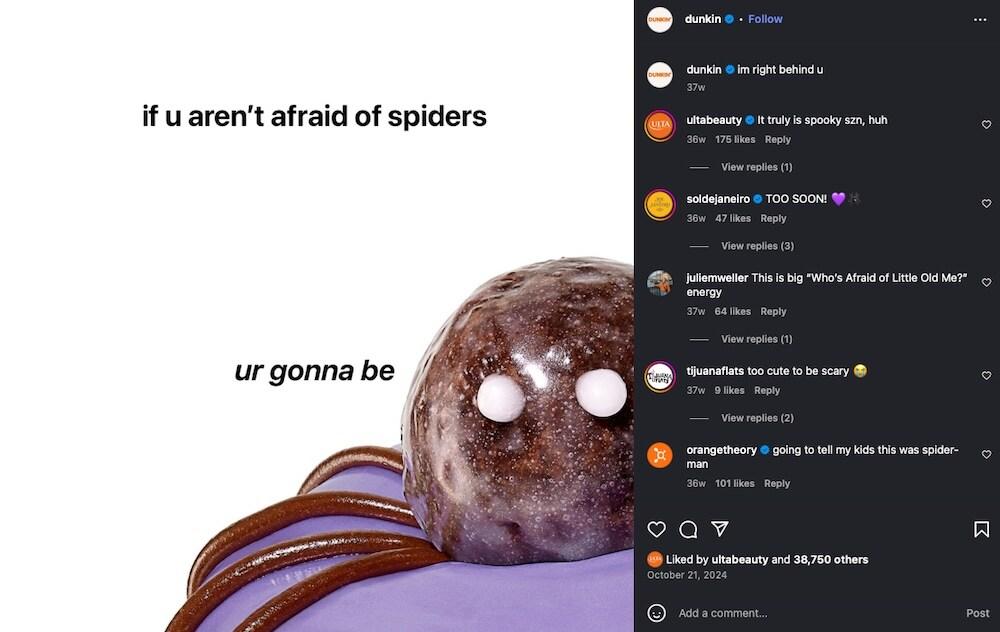Open the comment bubble icon below post
The height and width of the screenshot is (632, 1000).
688,529
